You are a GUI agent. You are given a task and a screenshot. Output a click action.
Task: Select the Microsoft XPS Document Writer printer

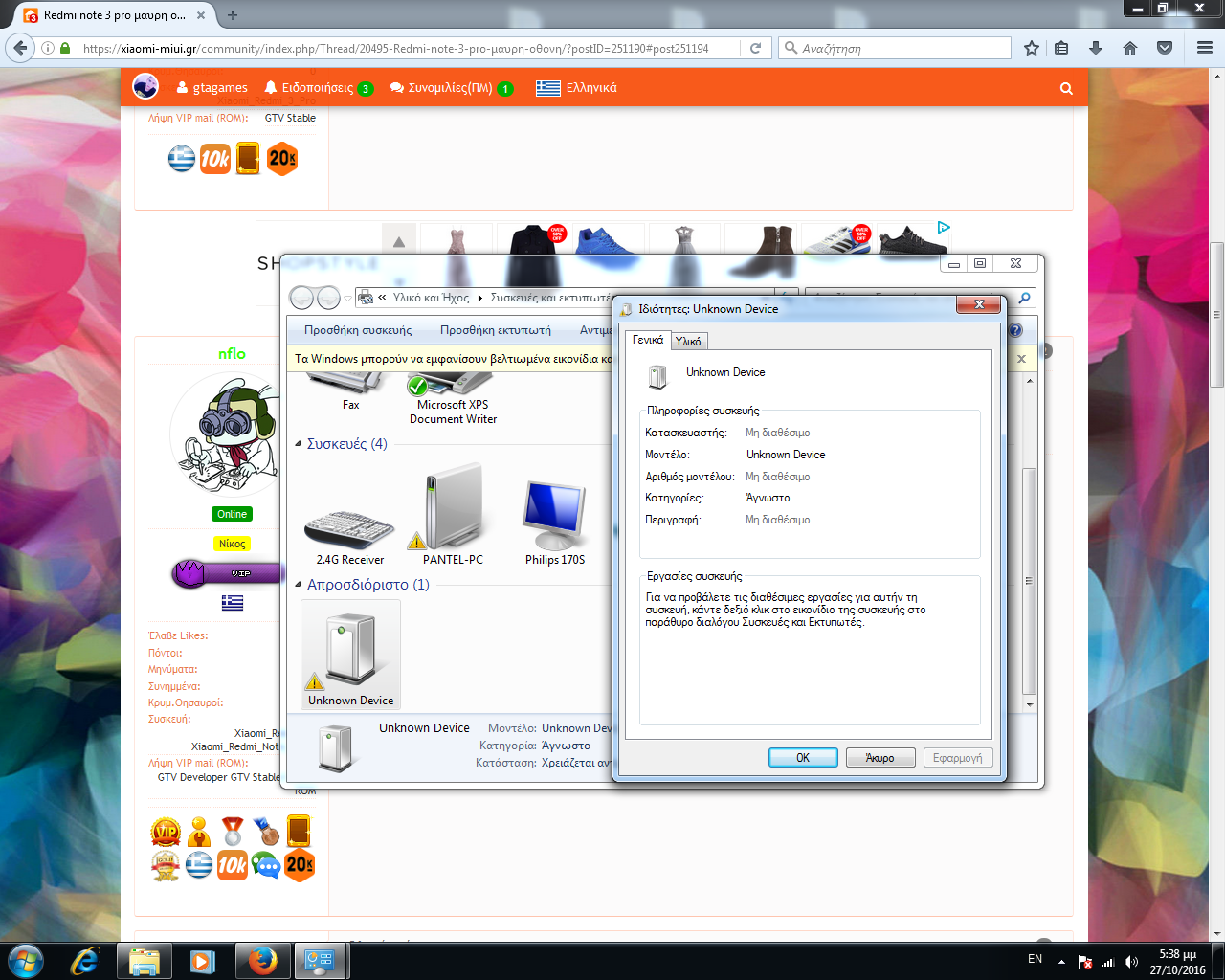[453, 400]
